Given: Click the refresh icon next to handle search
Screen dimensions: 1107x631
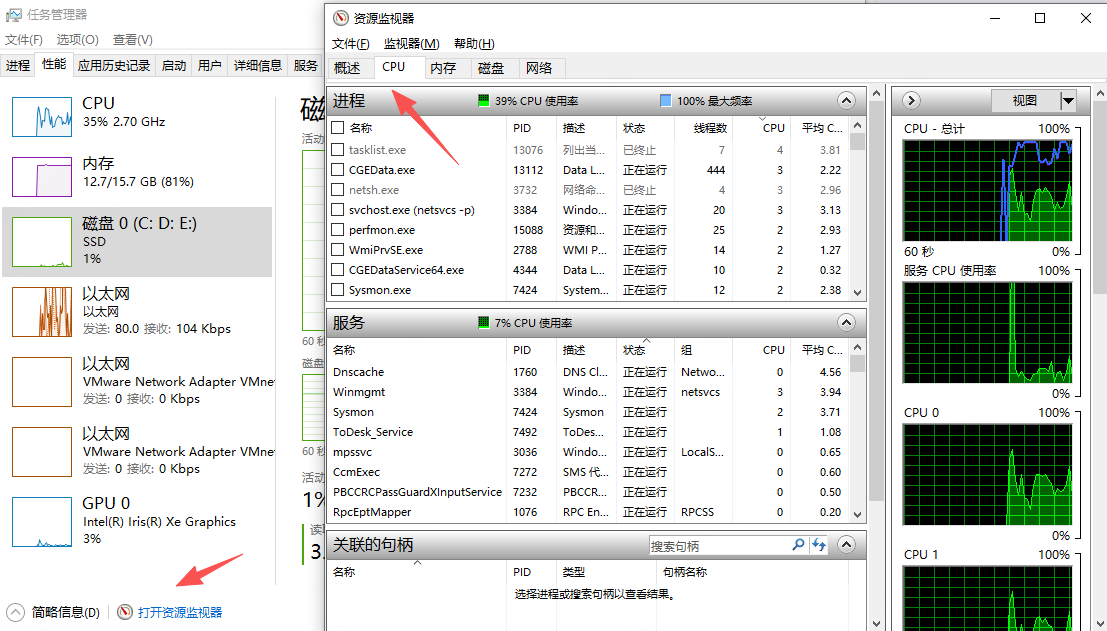Looking at the screenshot, I should pyautogui.click(x=819, y=545).
